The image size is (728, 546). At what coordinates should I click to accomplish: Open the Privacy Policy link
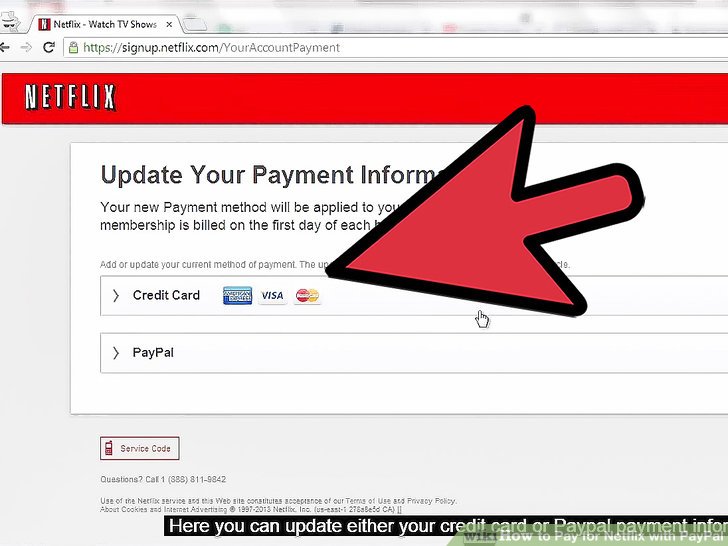[x=432, y=501]
